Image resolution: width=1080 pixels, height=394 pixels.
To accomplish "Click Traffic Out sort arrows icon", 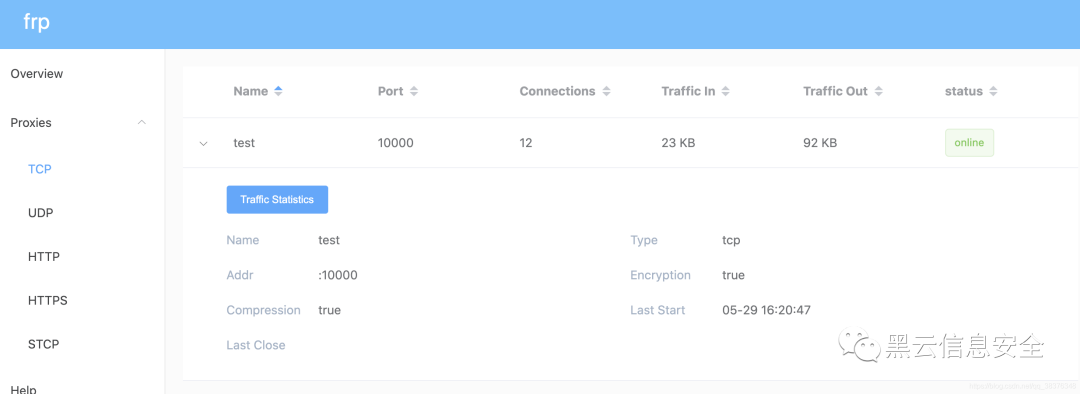I will click(x=879, y=91).
